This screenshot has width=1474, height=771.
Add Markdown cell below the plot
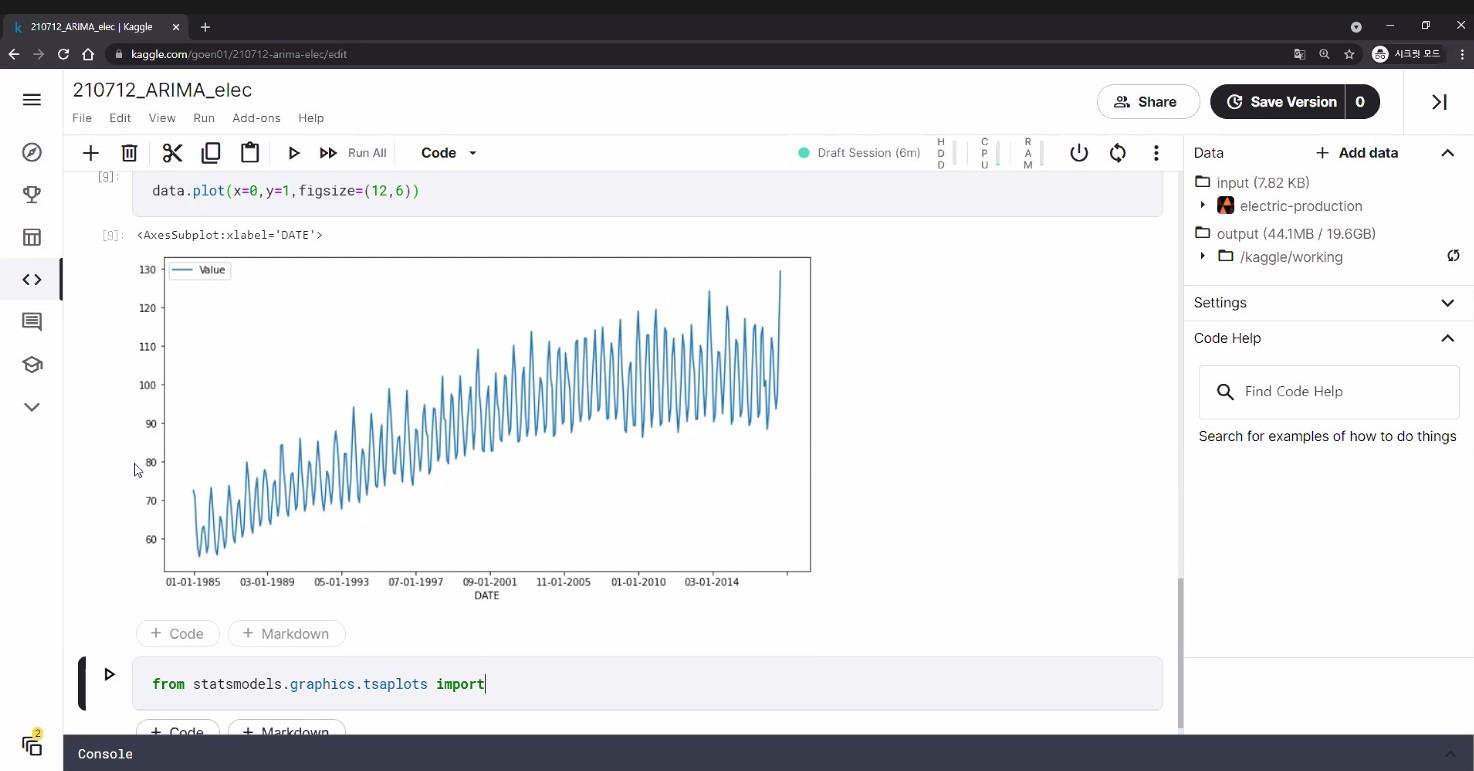click(x=286, y=634)
